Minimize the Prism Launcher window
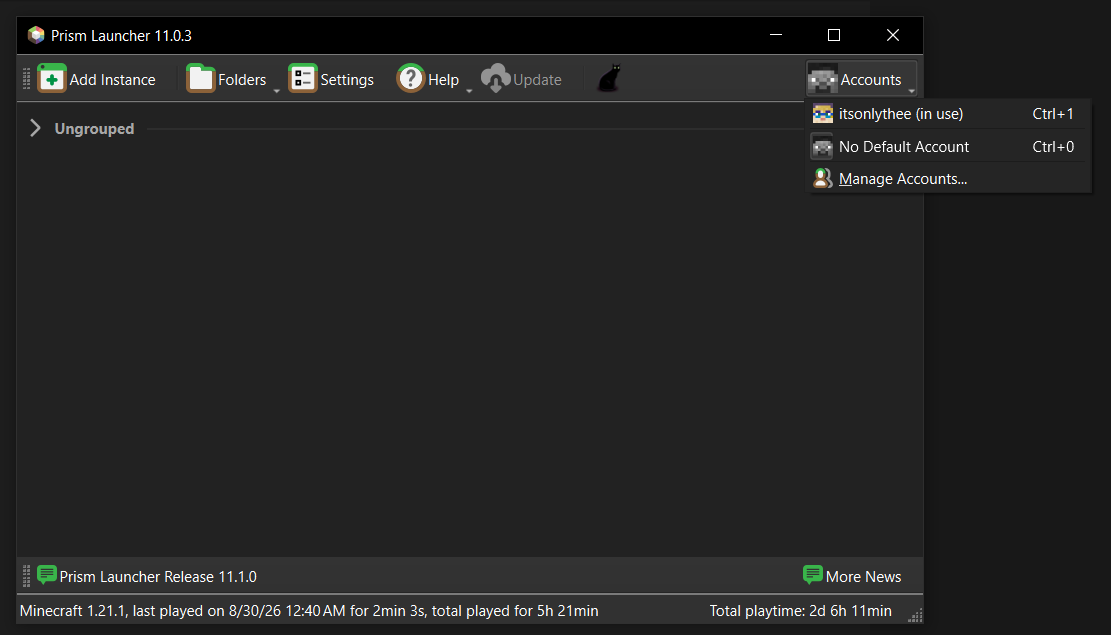1111x635 pixels. 776,35
